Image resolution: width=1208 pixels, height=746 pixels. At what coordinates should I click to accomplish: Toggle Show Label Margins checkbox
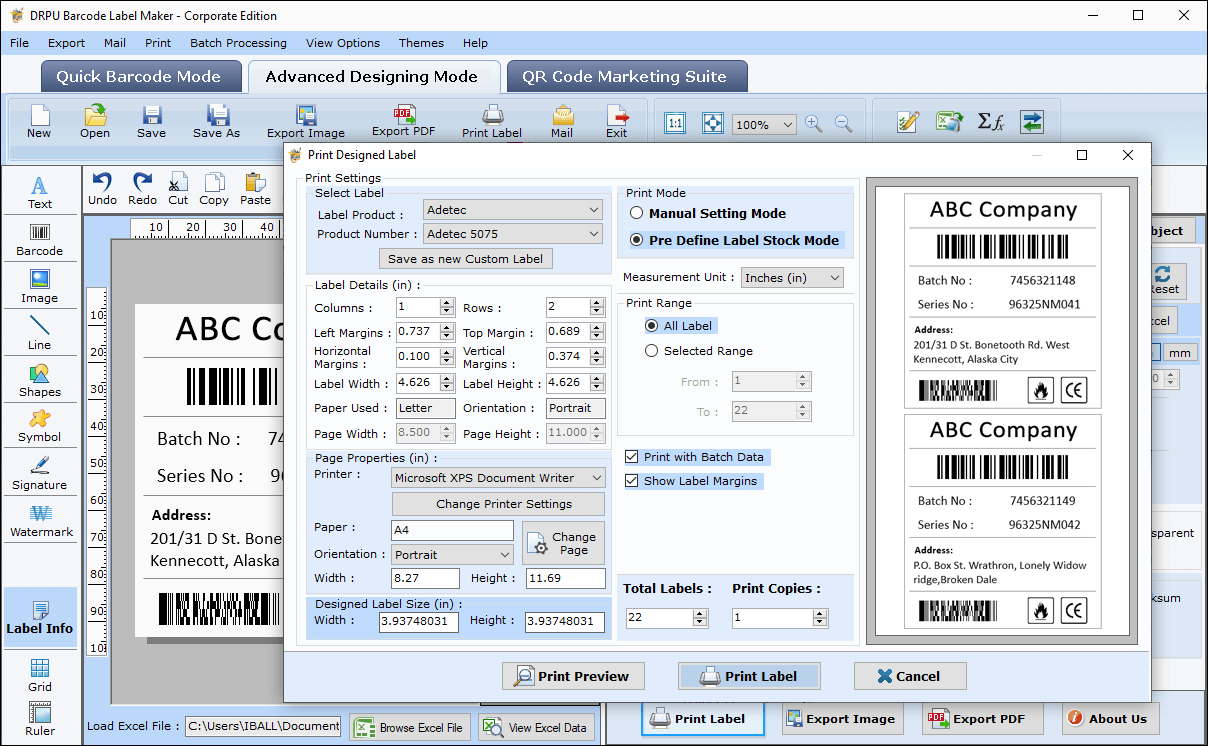631,481
